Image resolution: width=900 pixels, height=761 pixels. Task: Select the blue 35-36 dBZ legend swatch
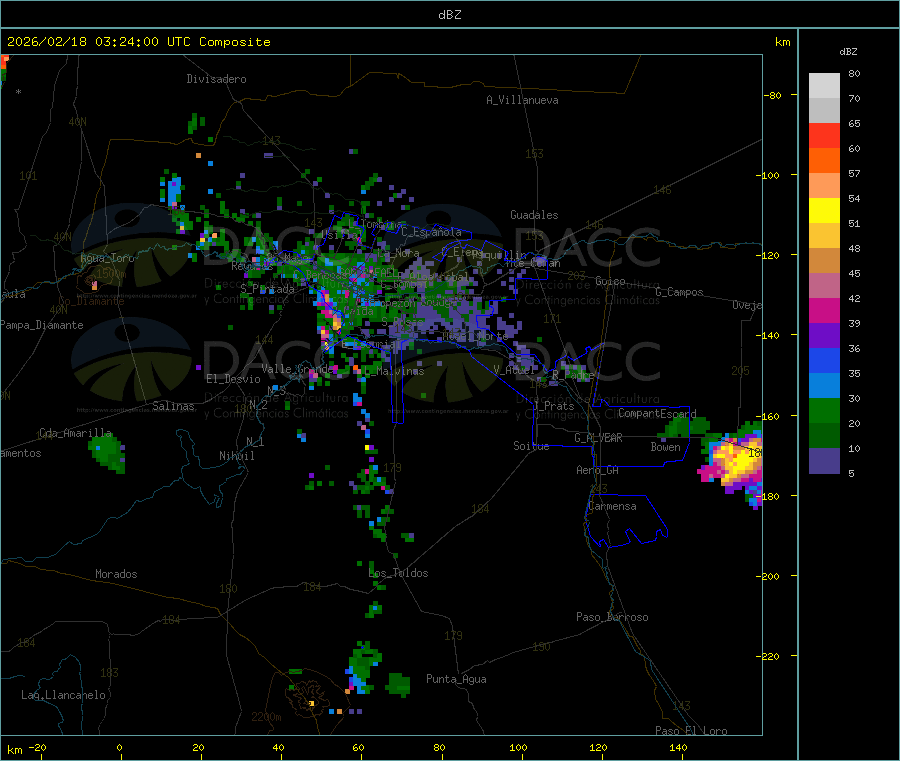[824, 361]
